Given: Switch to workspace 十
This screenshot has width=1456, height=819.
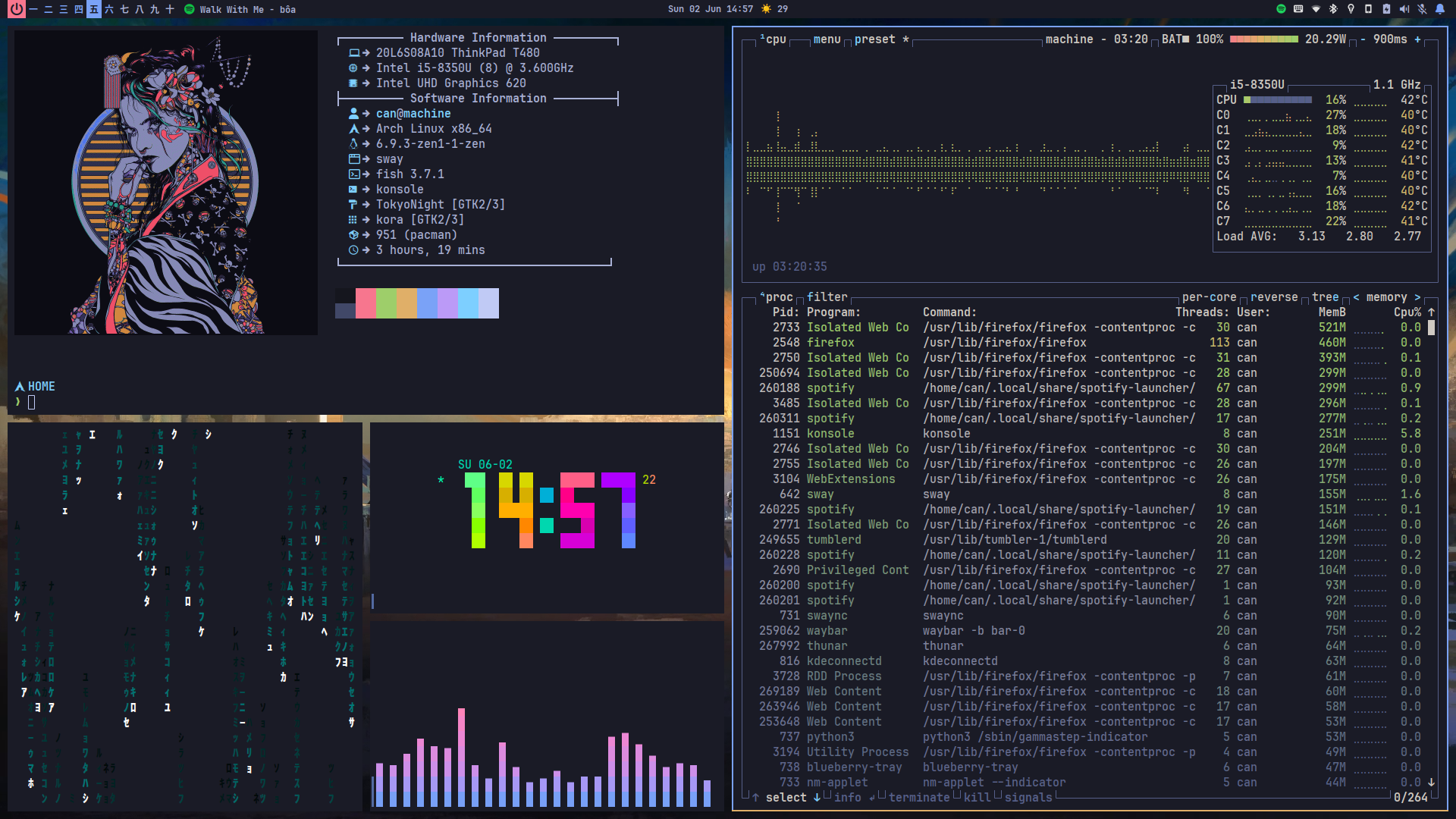Looking at the screenshot, I should 170,9.
